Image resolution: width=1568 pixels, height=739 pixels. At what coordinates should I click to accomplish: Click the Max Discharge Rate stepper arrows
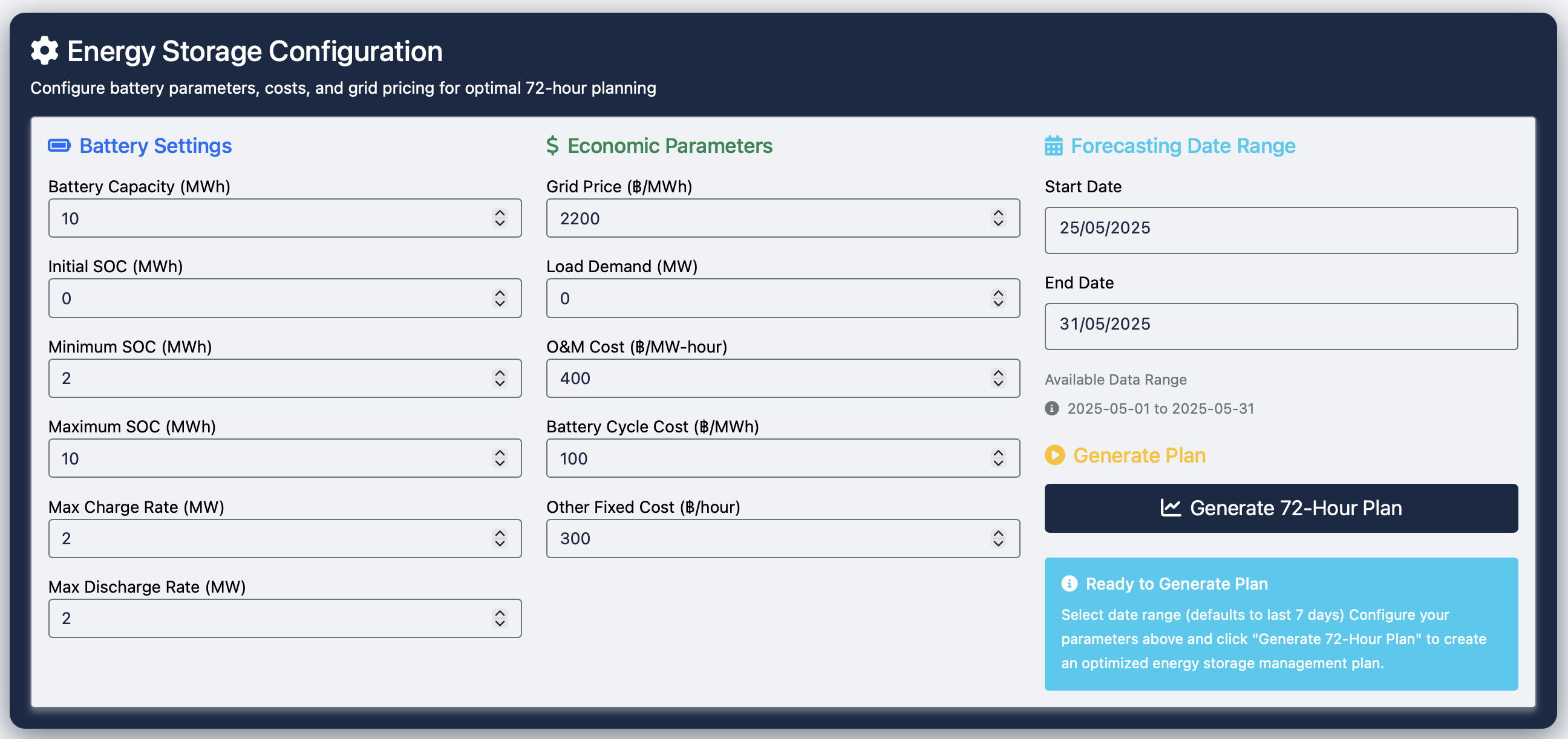pos(500,619)
